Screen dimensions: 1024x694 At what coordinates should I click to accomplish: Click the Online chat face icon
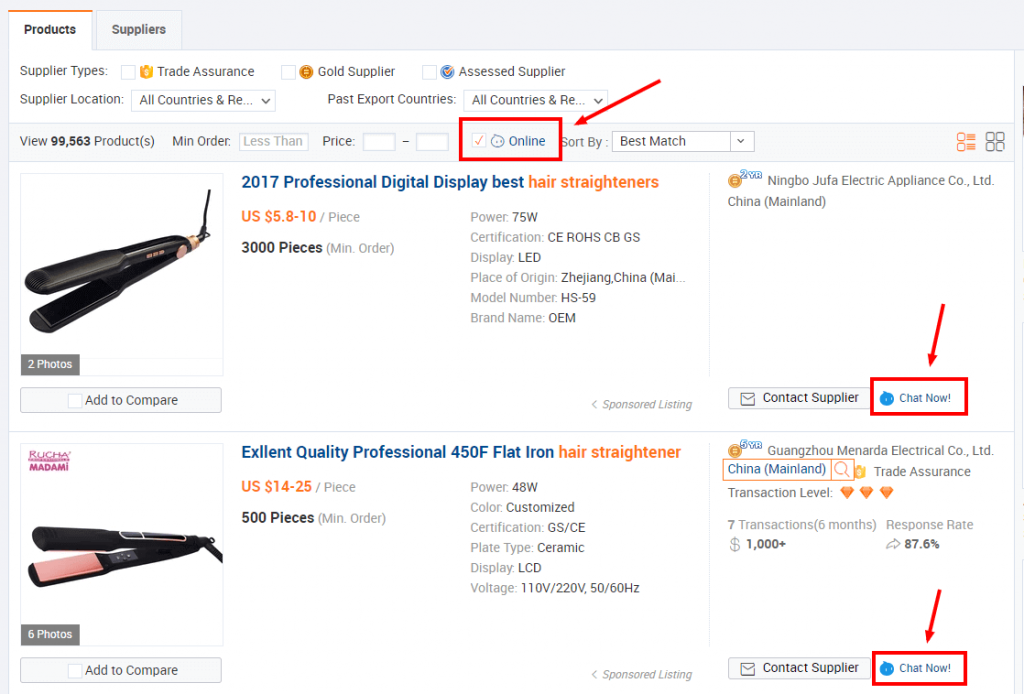tap(498, 141)
